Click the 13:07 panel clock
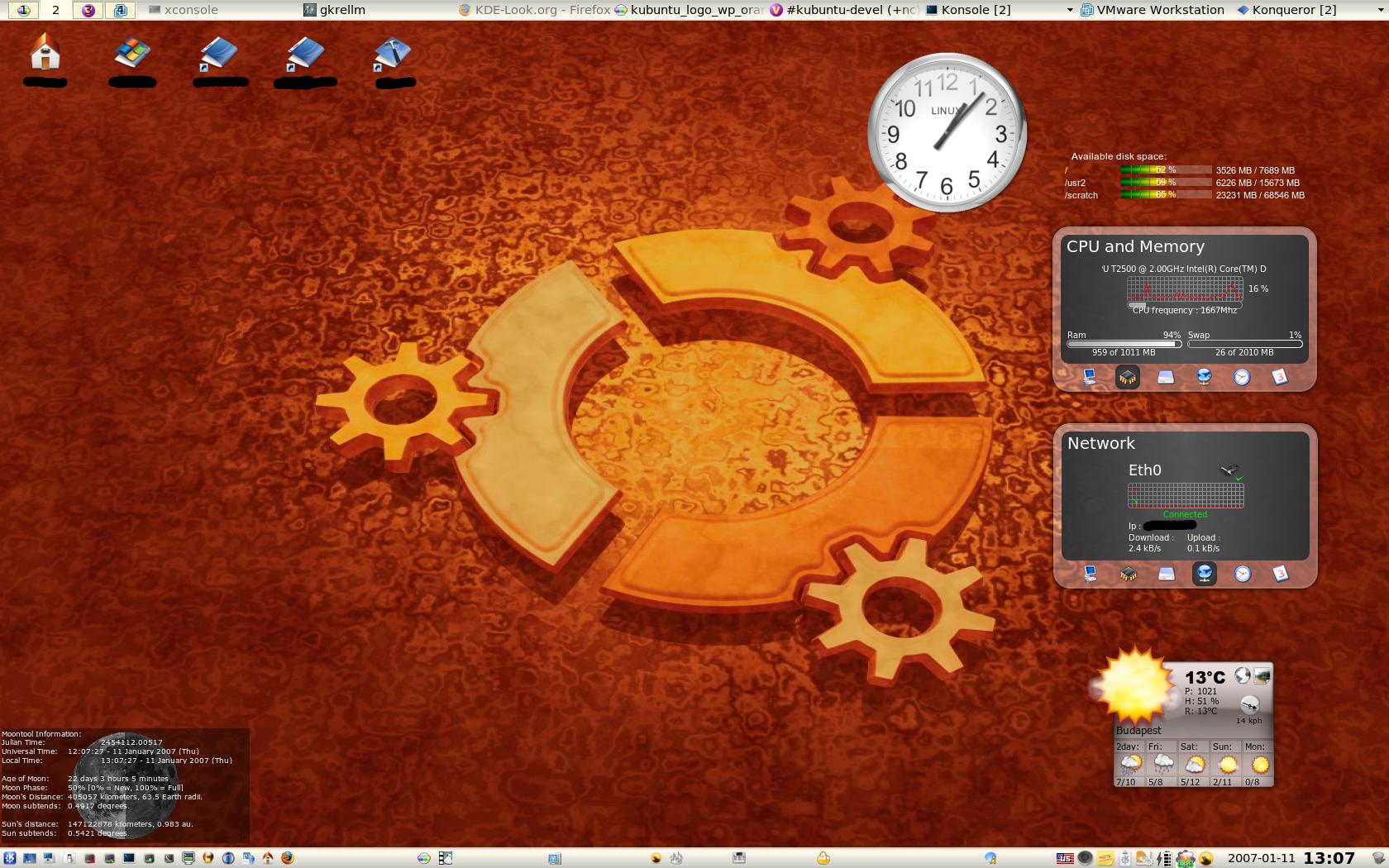Screen dimensions: 1389x868 1329,858
